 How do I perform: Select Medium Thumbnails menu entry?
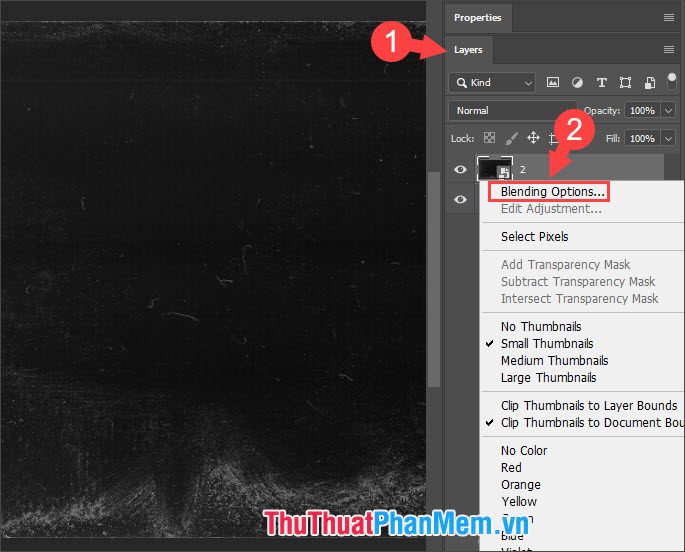[554, 360]
